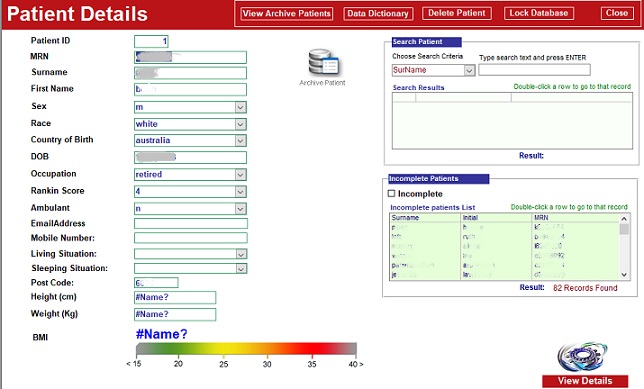Click the BMI '#Name?' value
Viewport: 644px width, 389px height.
point(161,334)
